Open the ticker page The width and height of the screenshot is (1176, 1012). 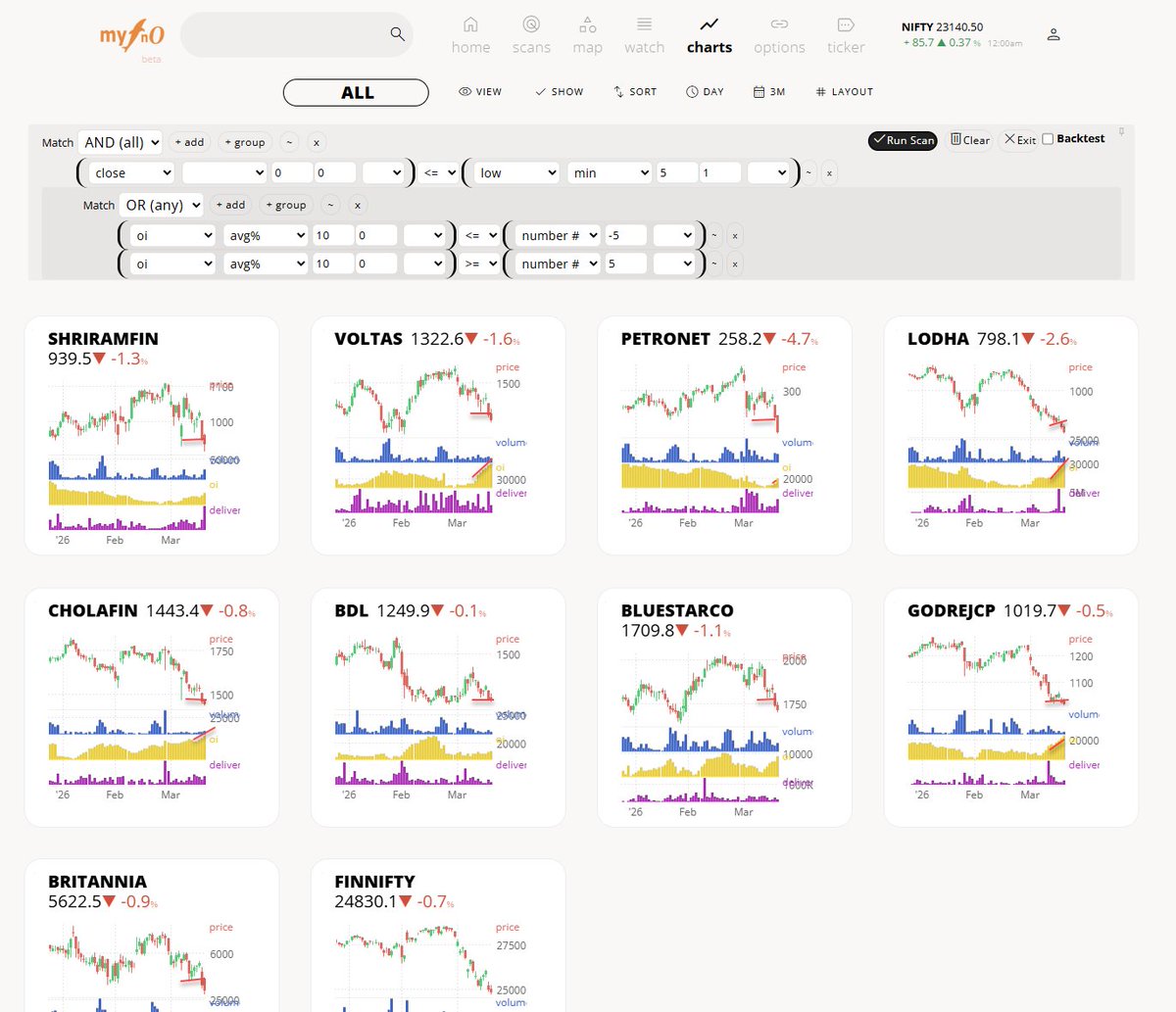[x=846, y=36]
